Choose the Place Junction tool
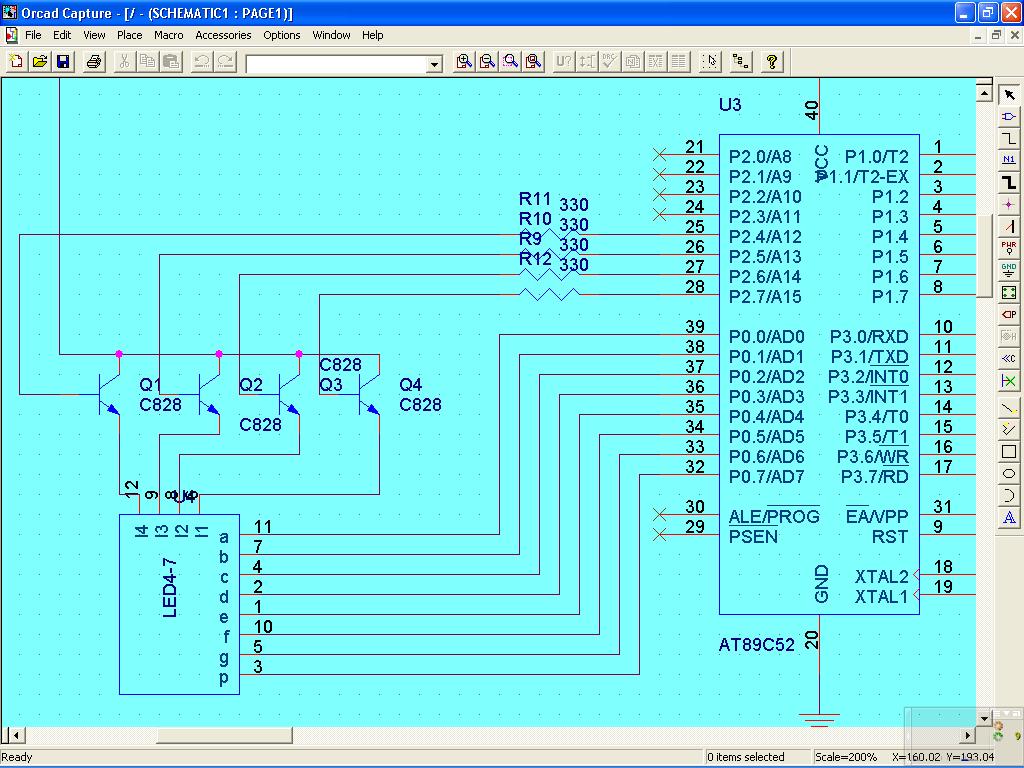The width and height of the screenshot is (1024, 768). 1009,204
